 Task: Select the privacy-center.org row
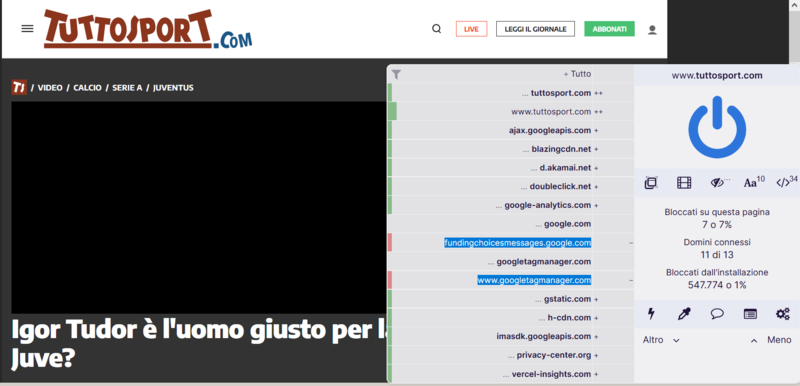511,355
